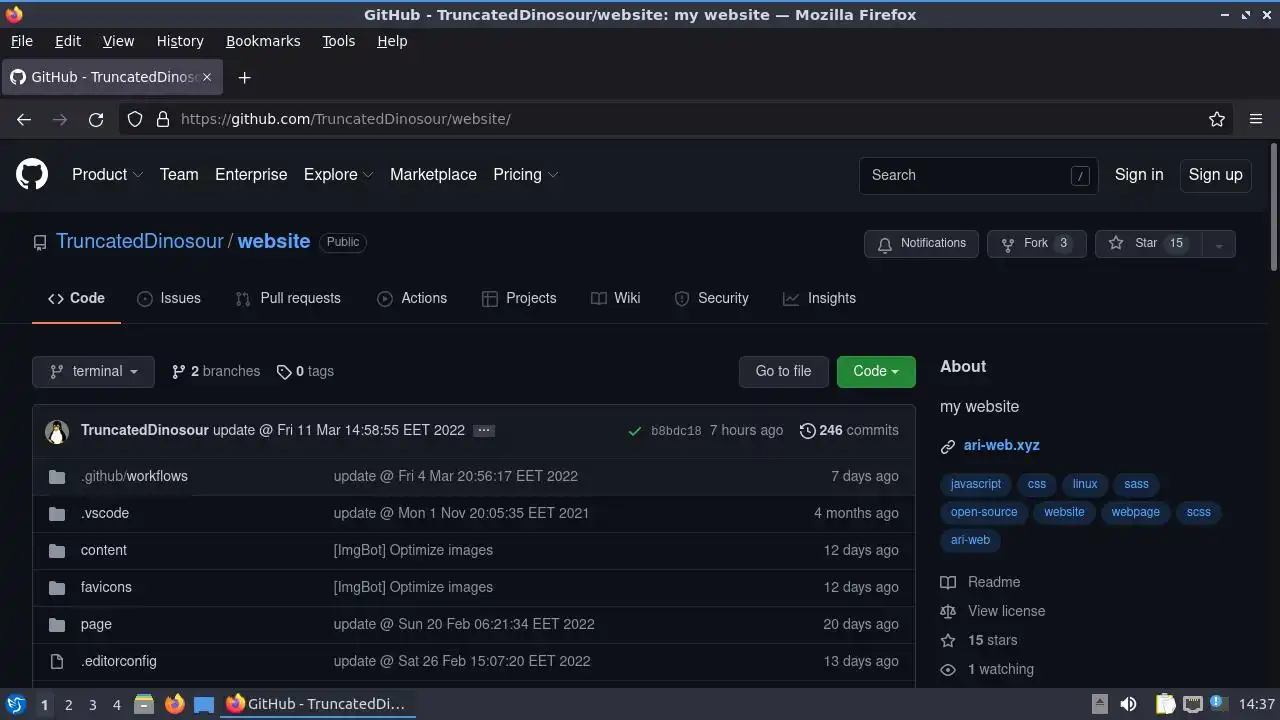Viewport: 1280px width, 720px height.
Task: Click the Notifications bell button
Action: coord(921,244)
